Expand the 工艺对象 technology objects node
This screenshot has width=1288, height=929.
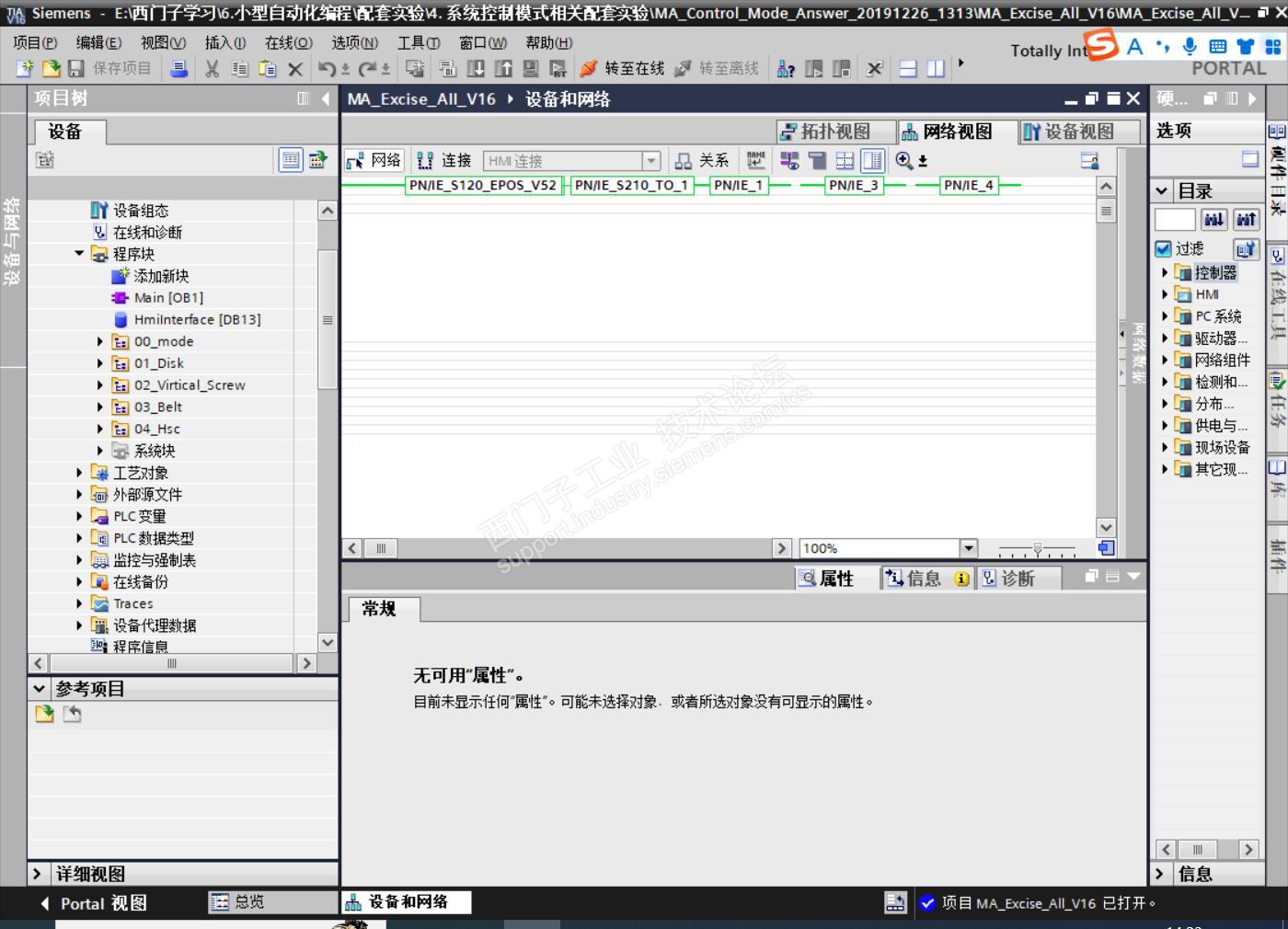coord(79,473)
